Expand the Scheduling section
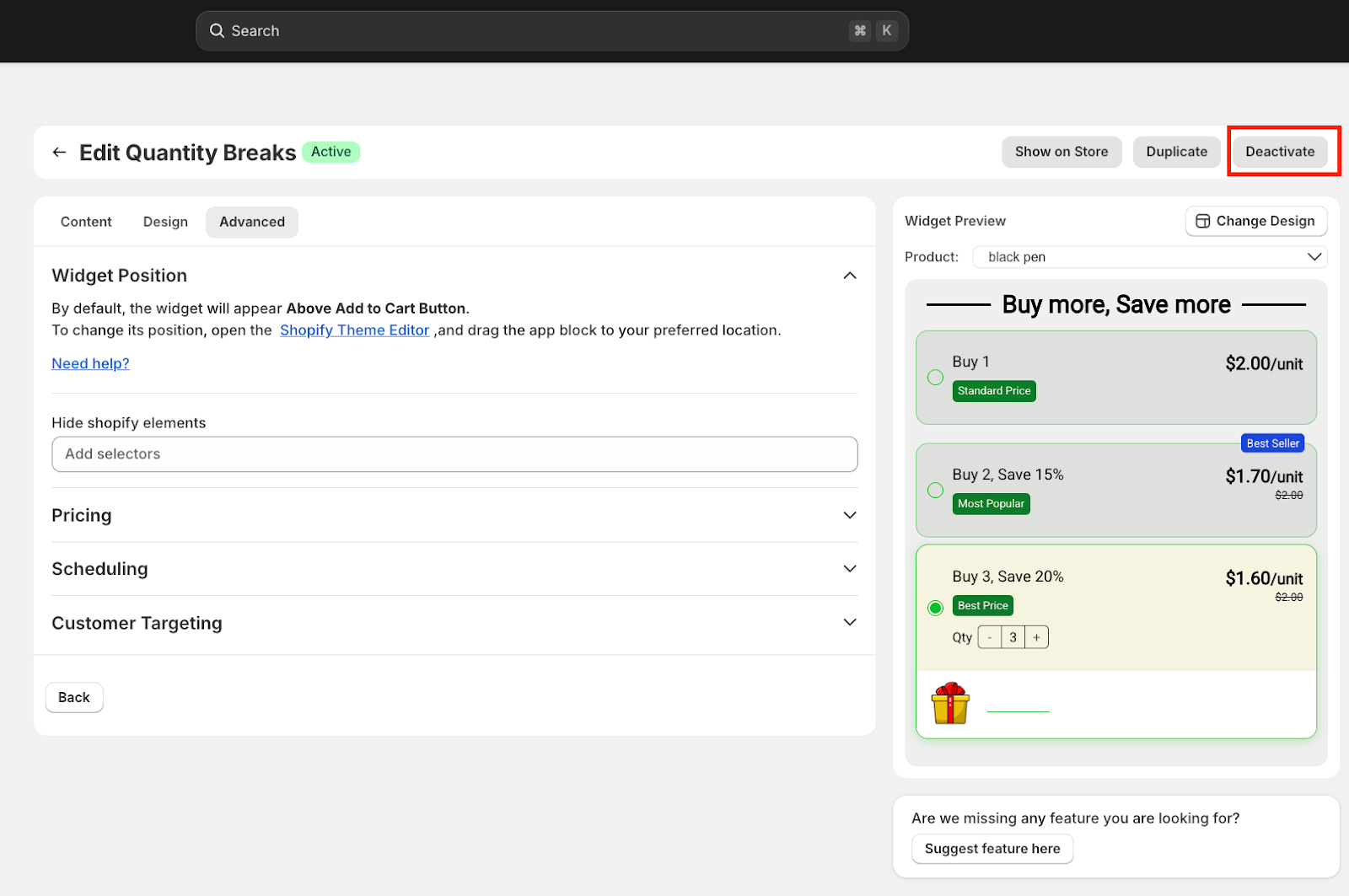 click(849, 569)
